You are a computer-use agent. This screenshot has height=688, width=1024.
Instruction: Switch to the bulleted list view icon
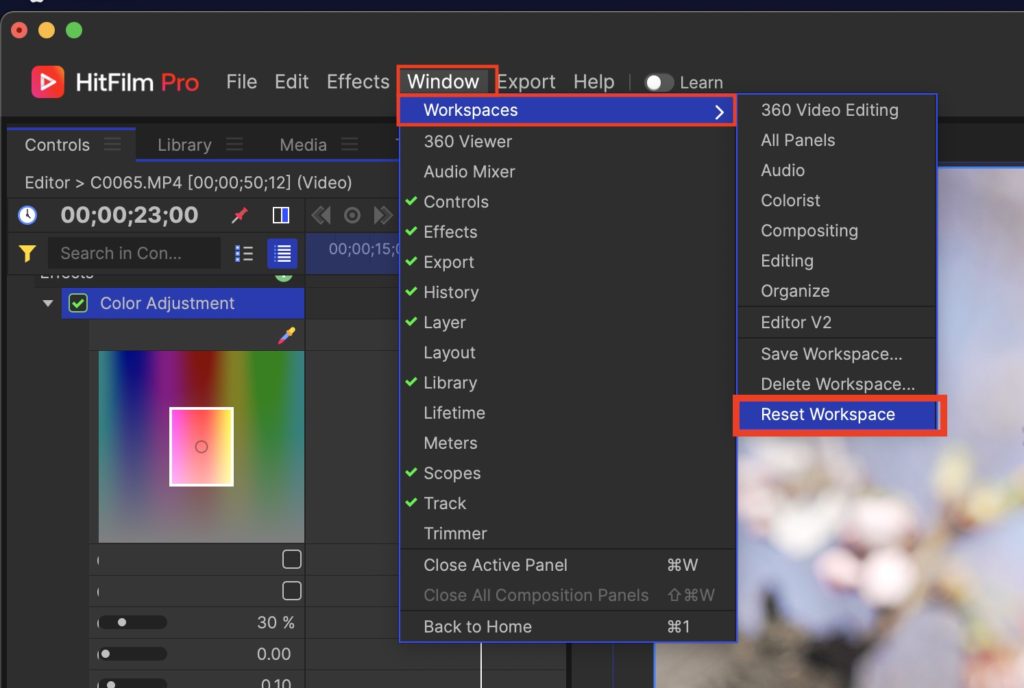[244, 254]
